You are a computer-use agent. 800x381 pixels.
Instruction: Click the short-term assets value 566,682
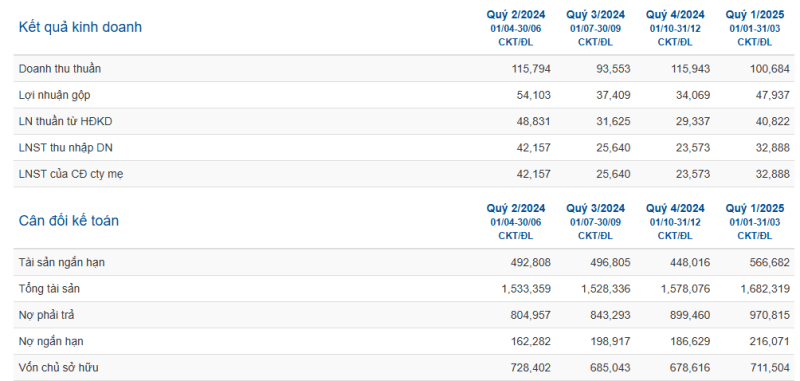pyautogui.click(x=770, y=263)
